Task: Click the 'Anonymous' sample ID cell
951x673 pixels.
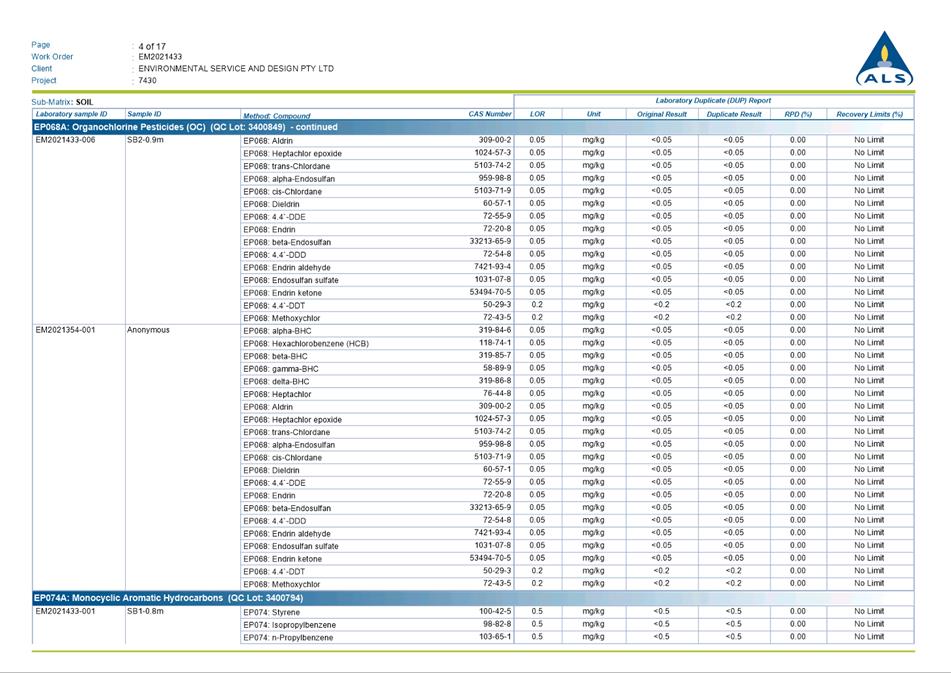Action: click(148, 330)
